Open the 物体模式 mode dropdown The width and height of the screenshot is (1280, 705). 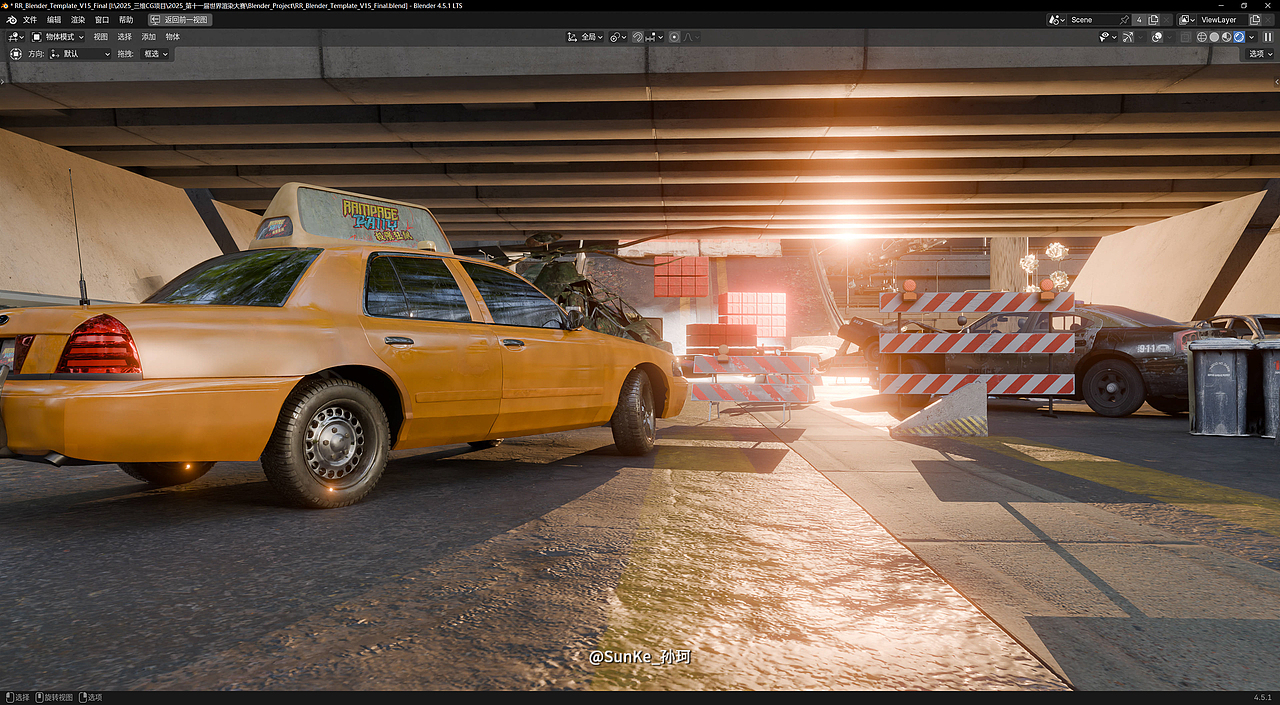[57, 36]
